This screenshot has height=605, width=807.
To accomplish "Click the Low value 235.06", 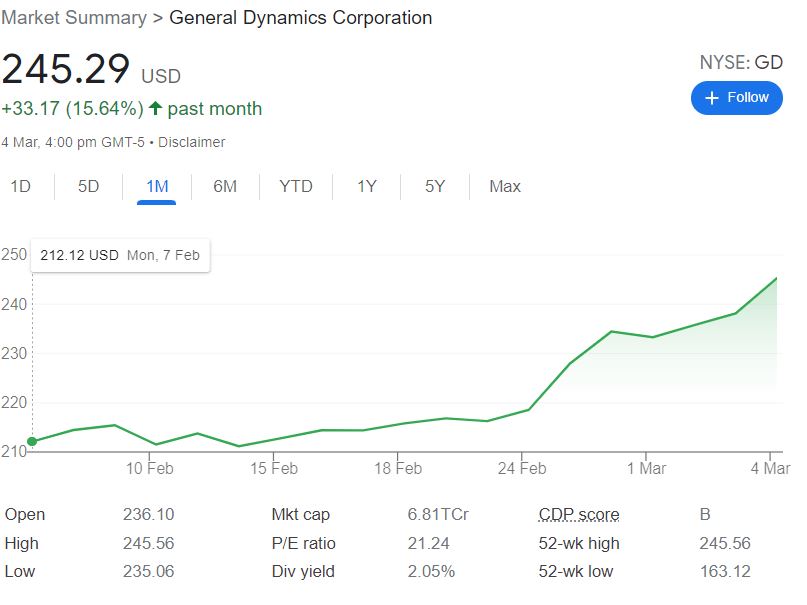I will point(149,572).
